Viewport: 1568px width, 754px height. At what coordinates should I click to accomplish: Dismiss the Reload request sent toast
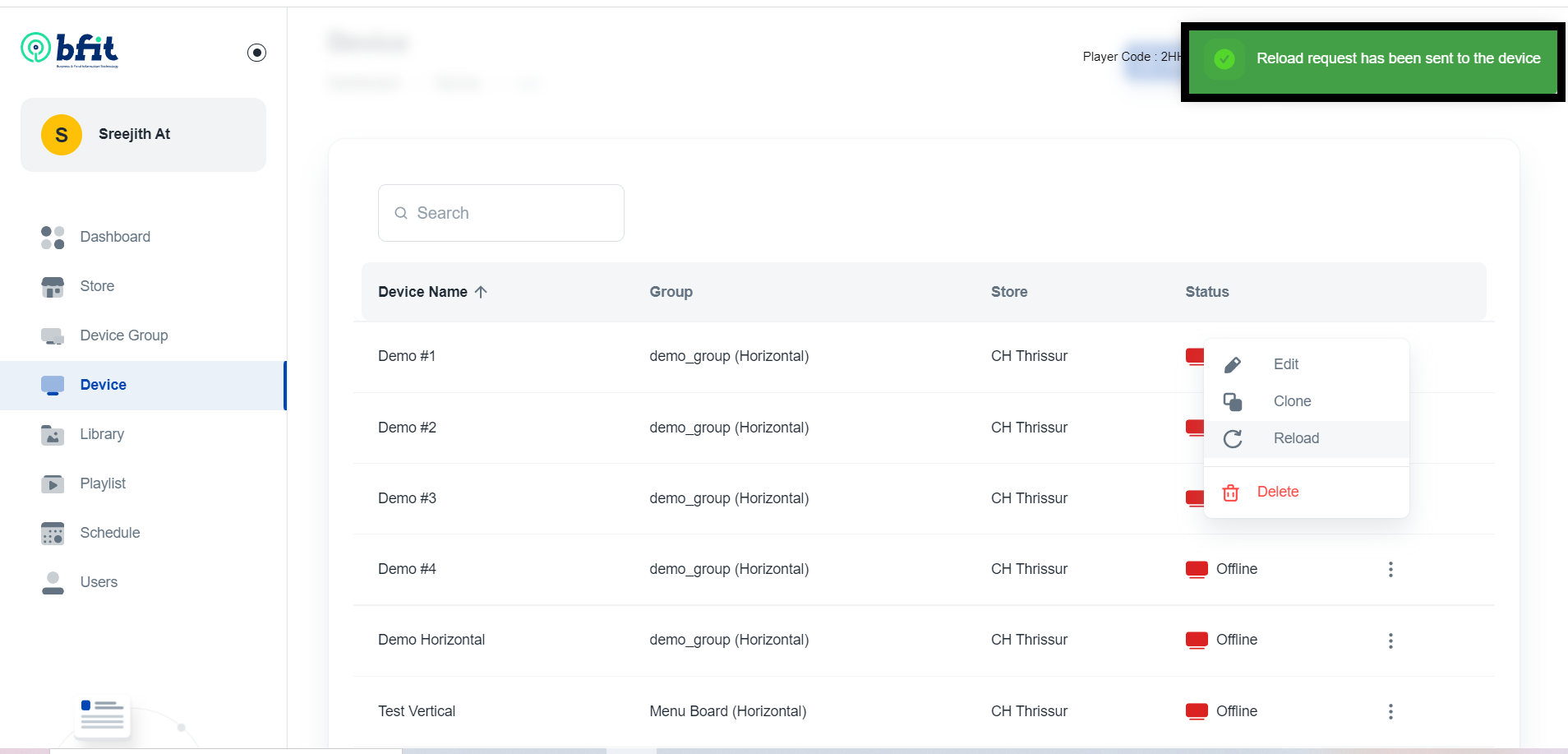tap(1373, 62)
